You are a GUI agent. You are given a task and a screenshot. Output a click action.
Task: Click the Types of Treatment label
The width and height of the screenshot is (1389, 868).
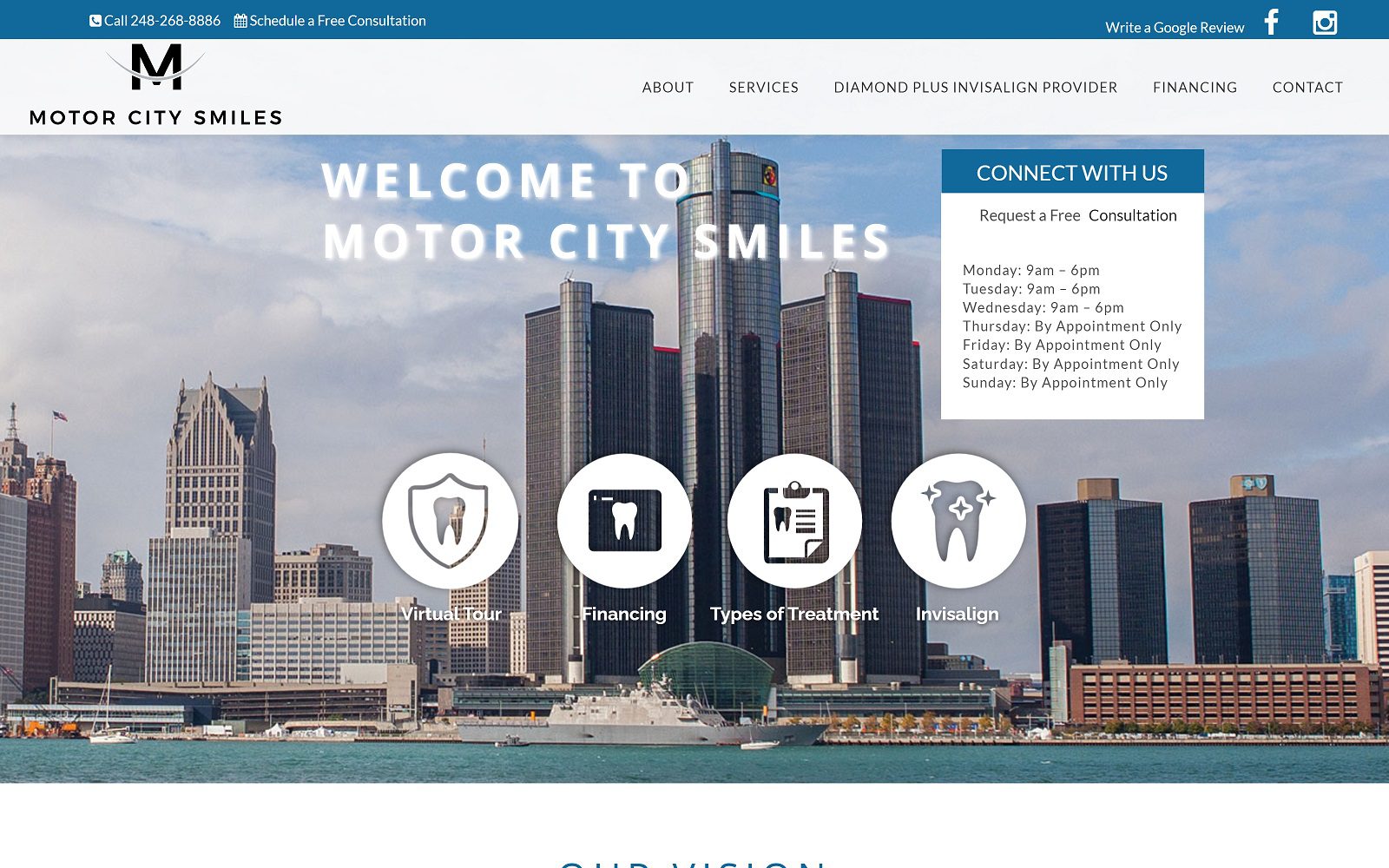tap(794, 615)
